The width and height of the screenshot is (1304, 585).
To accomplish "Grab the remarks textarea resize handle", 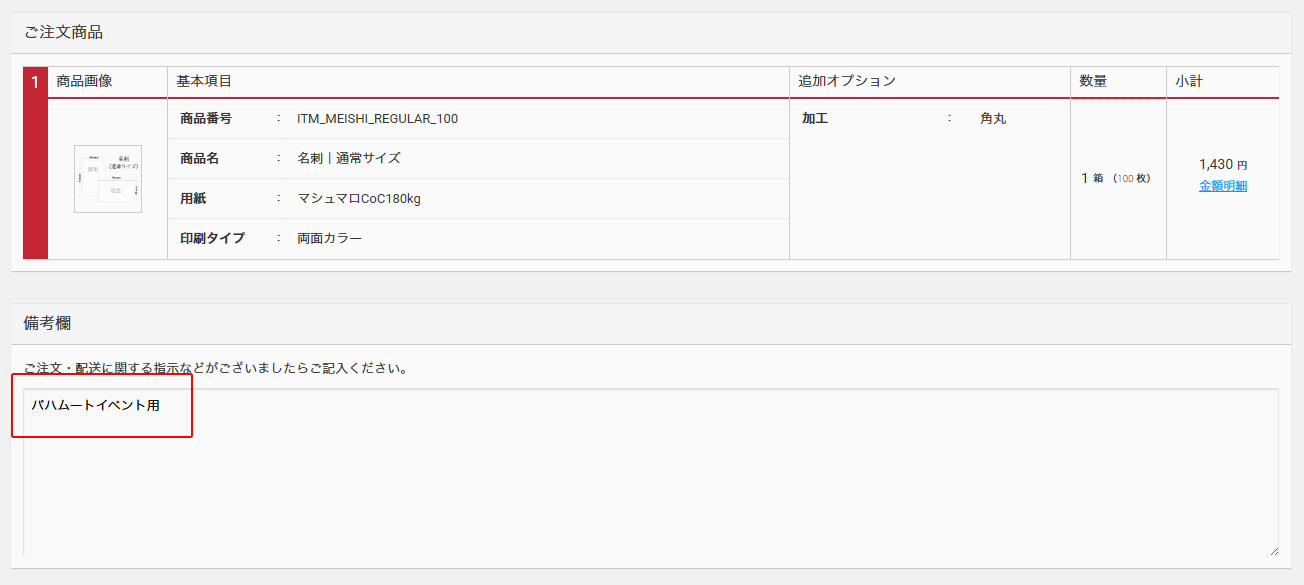I will click(1273, 550).
